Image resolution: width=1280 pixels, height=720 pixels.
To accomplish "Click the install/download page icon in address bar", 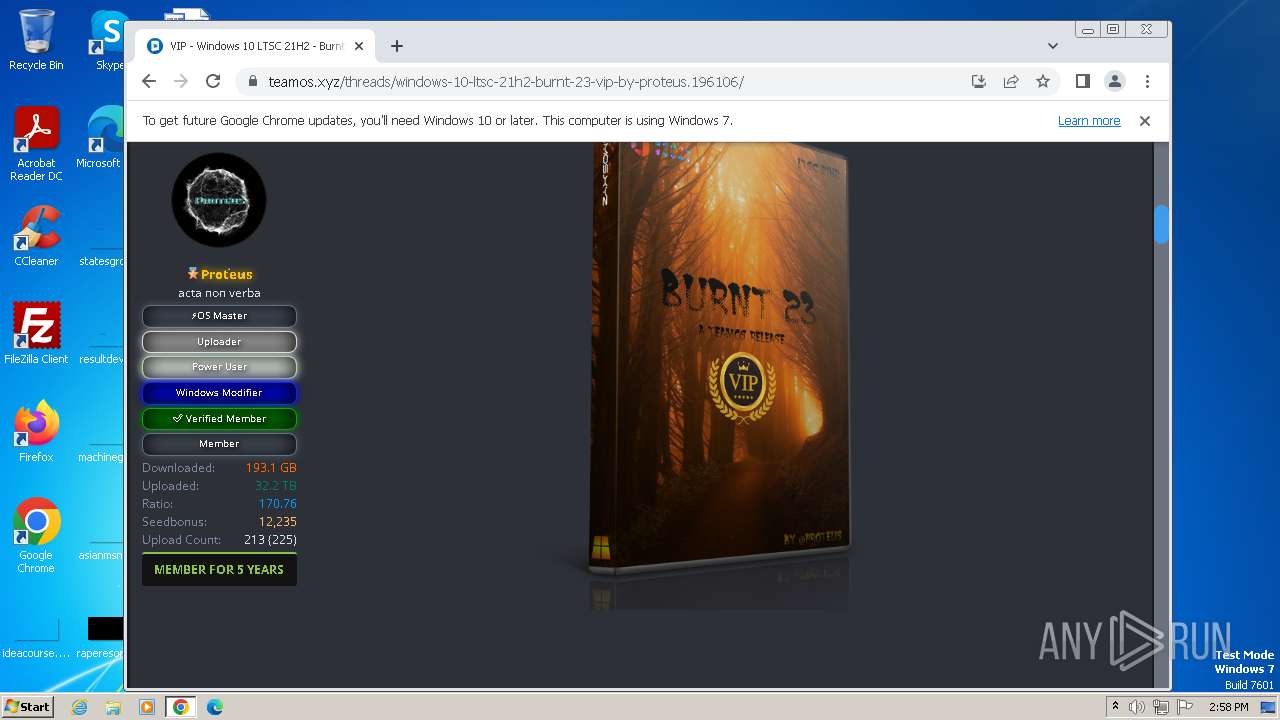I will click(x=979, y=82).
